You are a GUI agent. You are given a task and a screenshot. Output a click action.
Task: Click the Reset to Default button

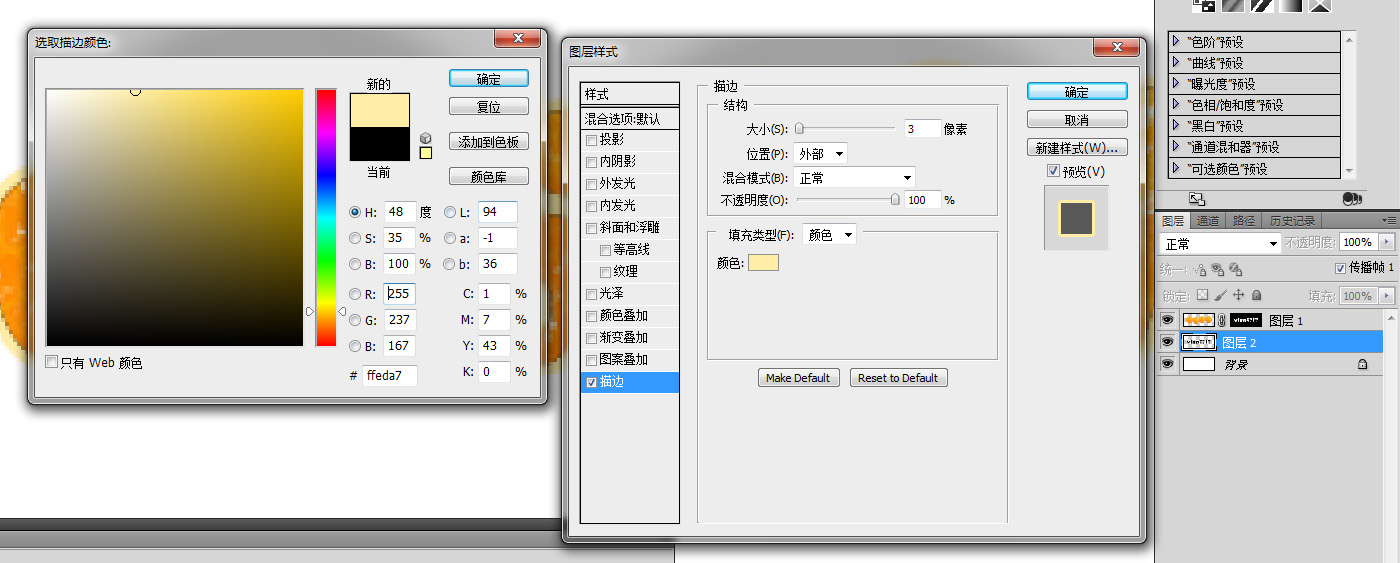tap(898, 378)
